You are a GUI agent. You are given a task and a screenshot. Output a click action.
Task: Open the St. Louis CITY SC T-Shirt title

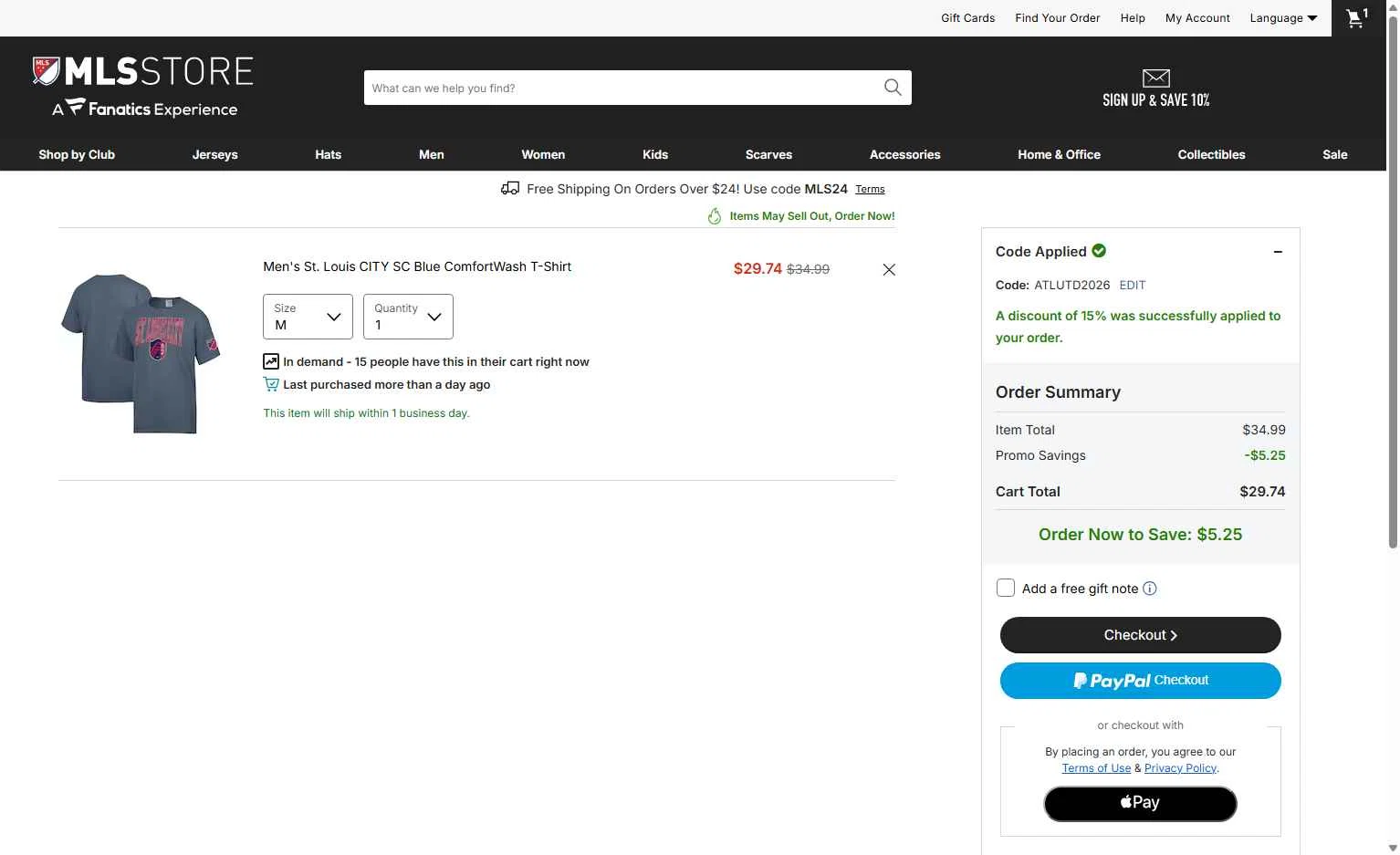pos(417,266)
